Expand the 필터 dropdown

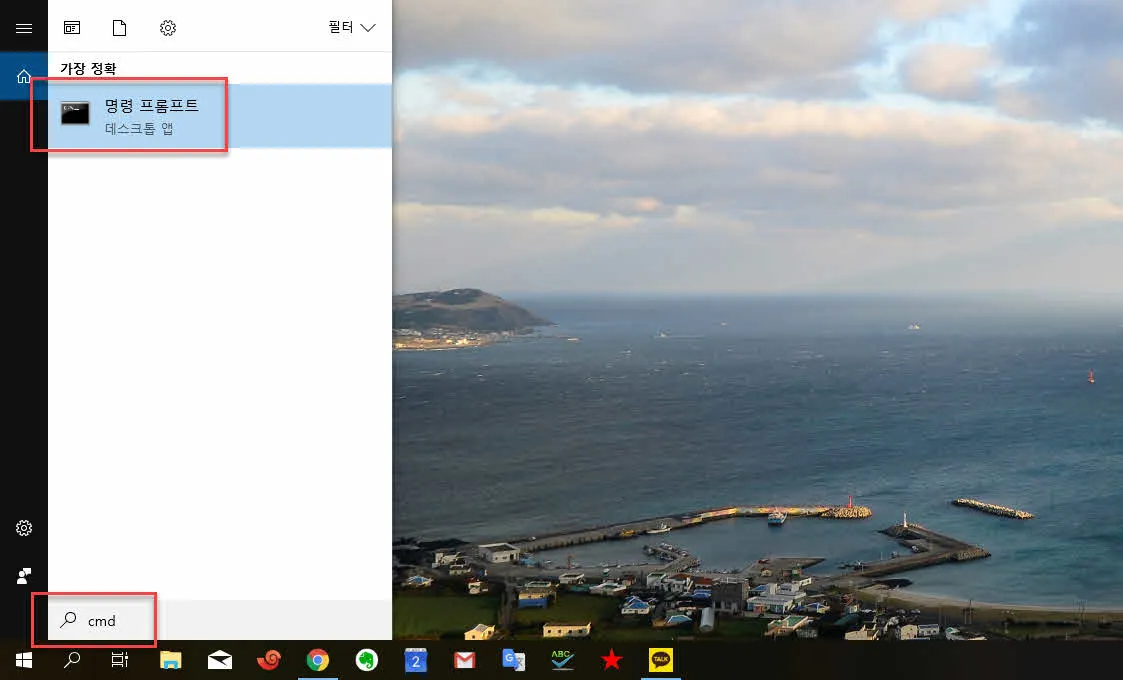(351, 27)
